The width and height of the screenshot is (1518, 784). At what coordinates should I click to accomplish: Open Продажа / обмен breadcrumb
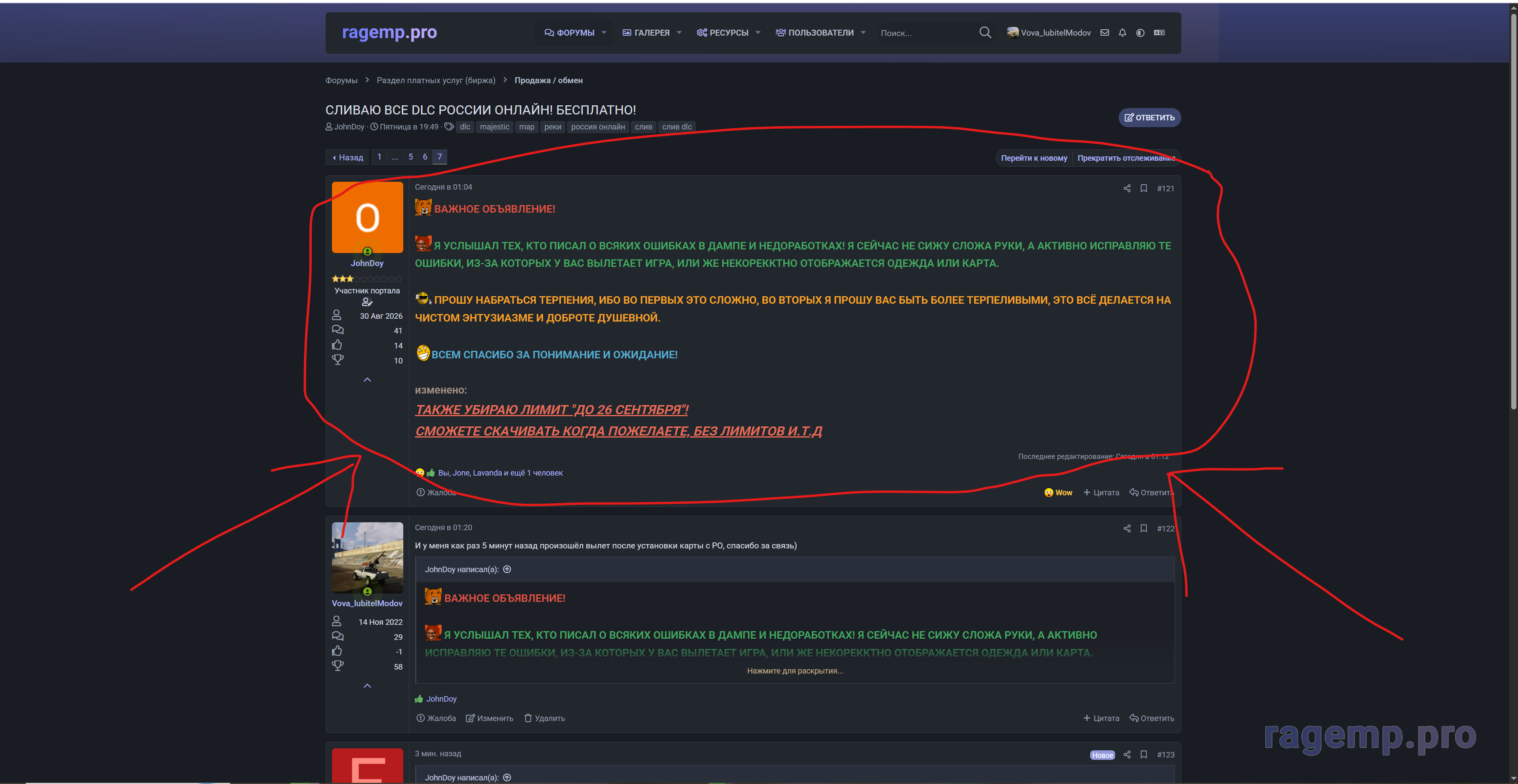[548, 80]
